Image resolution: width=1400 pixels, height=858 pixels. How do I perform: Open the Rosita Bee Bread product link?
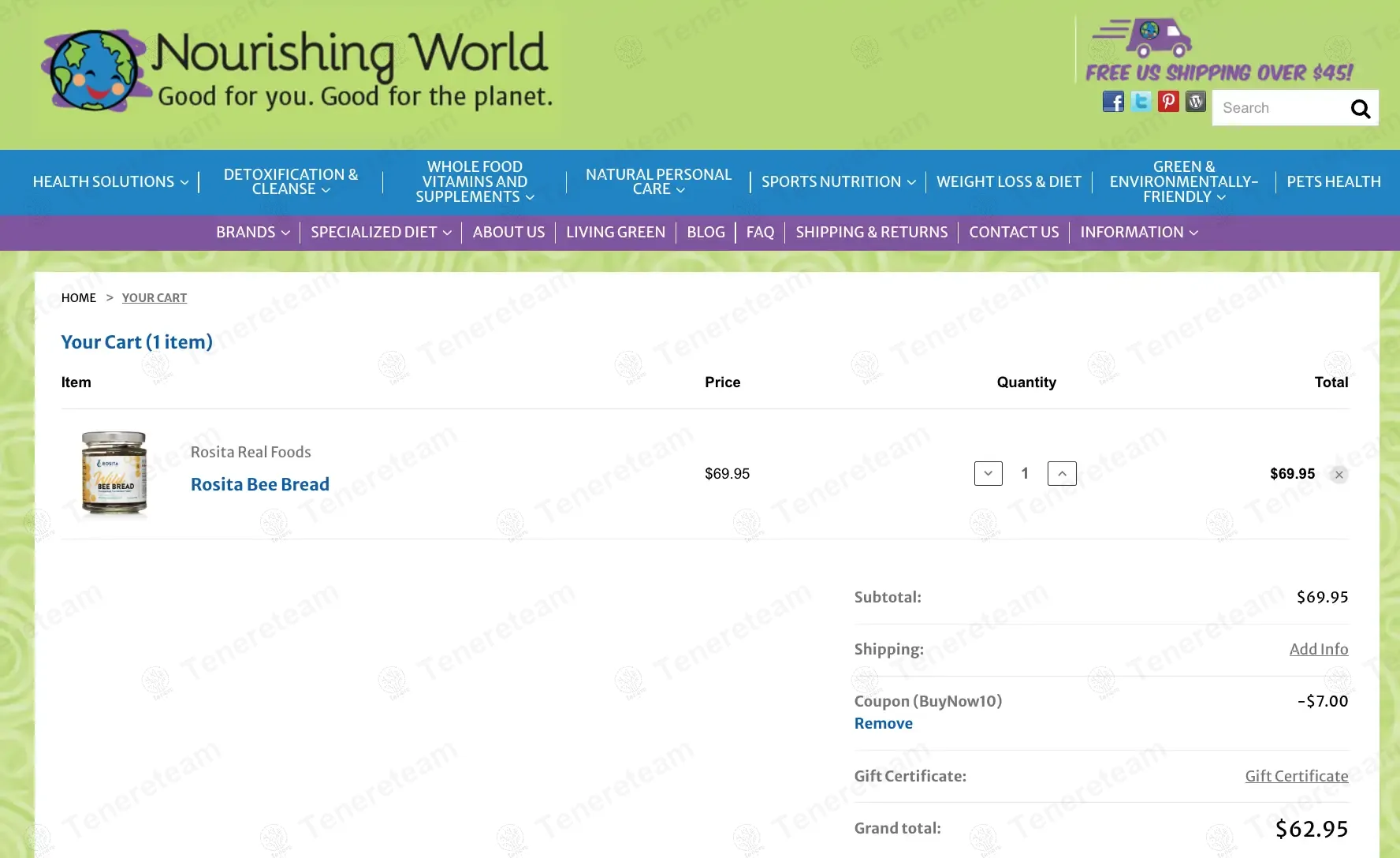tap(260, 484)
